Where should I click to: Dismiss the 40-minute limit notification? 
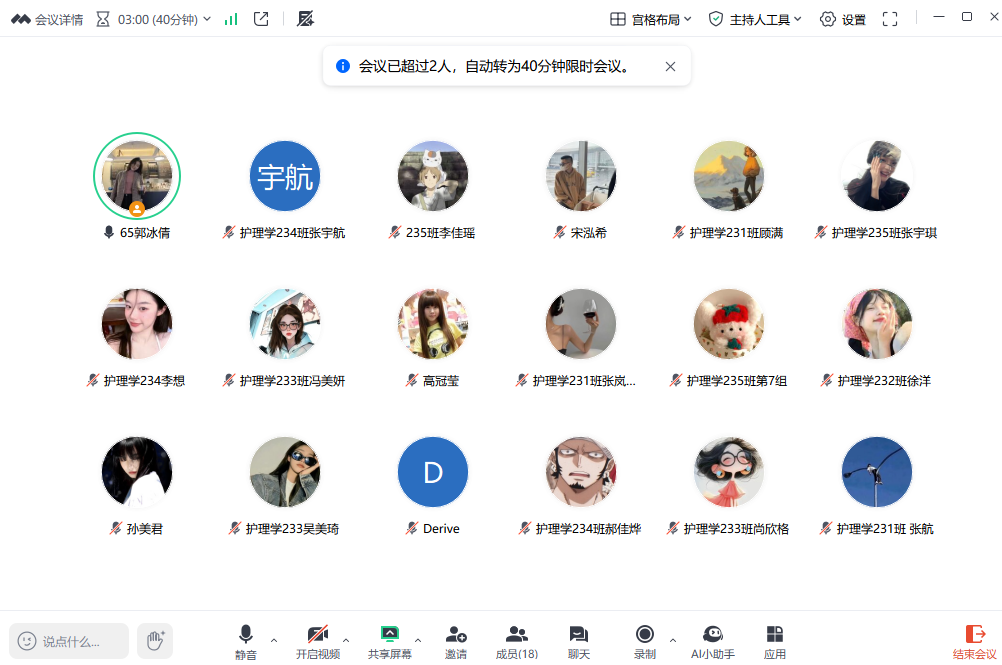[x=670, y=67]
